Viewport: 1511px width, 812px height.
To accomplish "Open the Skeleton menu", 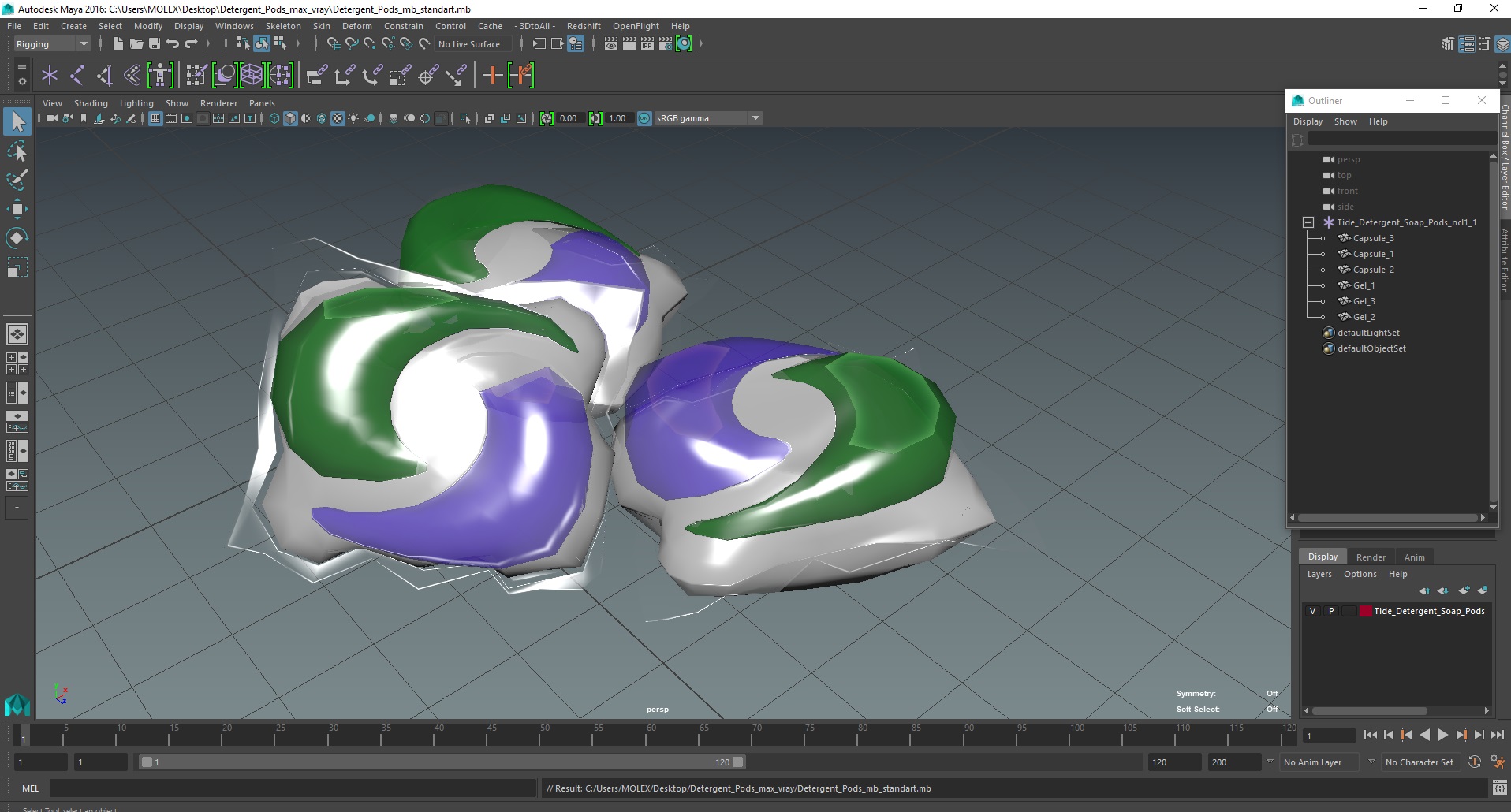I will pyautogui.click(x=283, y=26).
